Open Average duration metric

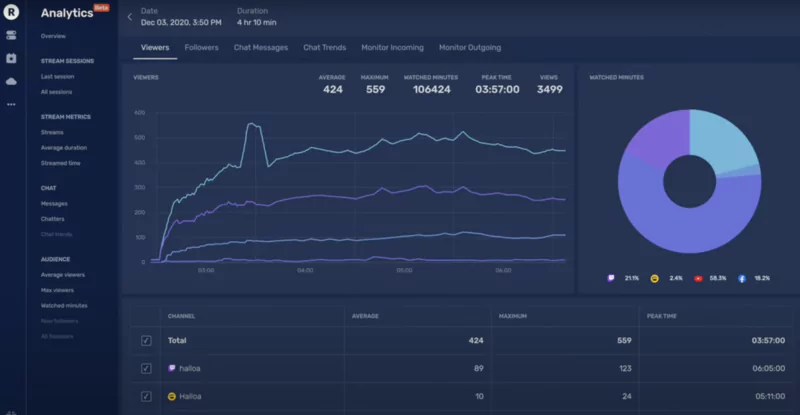tap(64, 148)
